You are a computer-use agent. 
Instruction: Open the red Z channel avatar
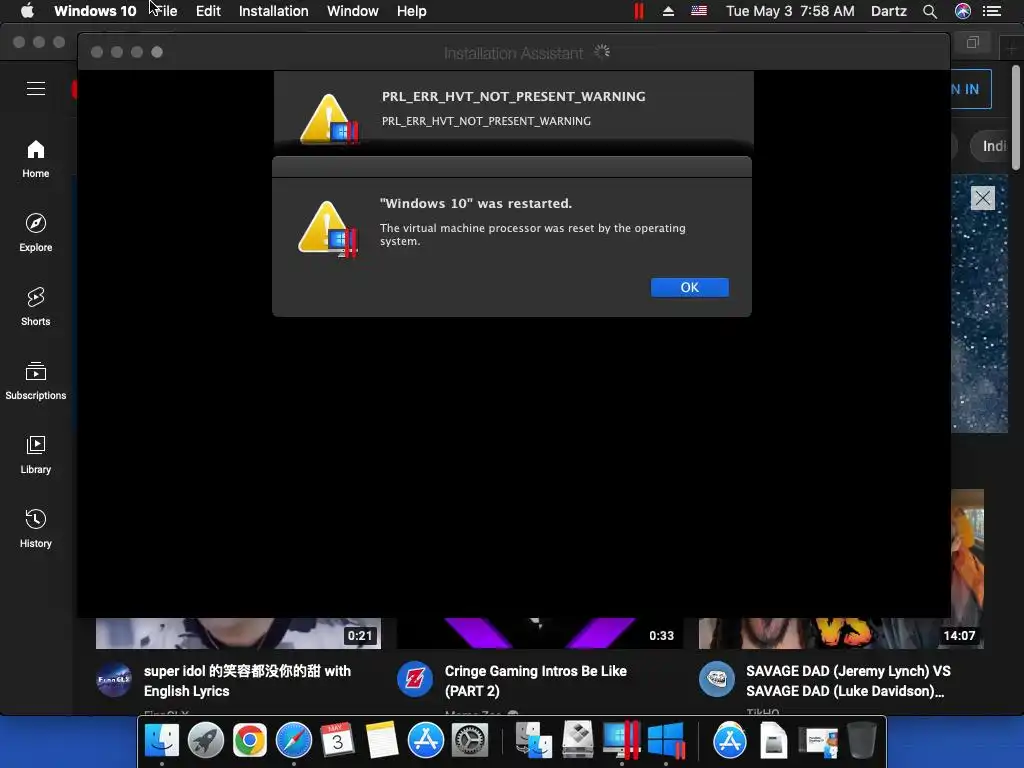pos(415,679)
